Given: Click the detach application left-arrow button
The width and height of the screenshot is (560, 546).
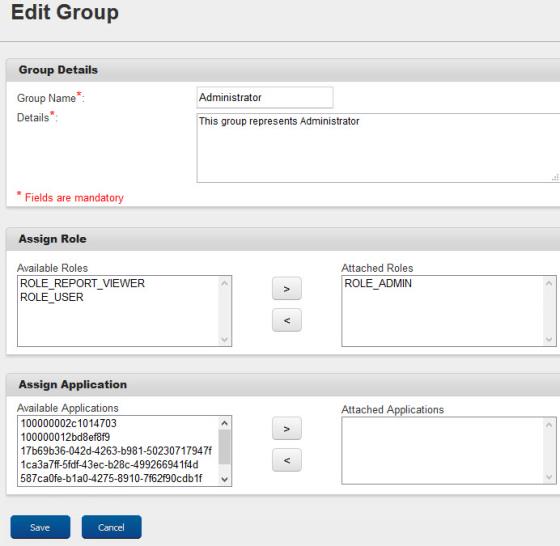Looking at the screenshot, I should [287, 460].
